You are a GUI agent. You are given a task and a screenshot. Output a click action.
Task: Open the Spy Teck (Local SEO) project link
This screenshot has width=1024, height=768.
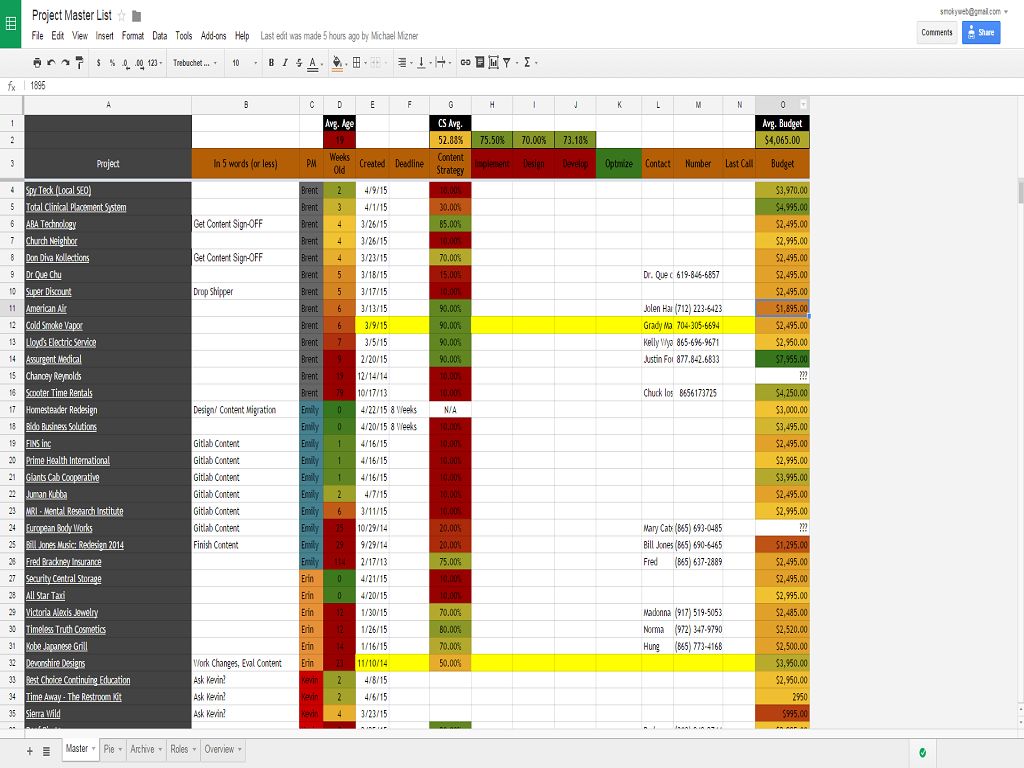(x=58, y=190)
